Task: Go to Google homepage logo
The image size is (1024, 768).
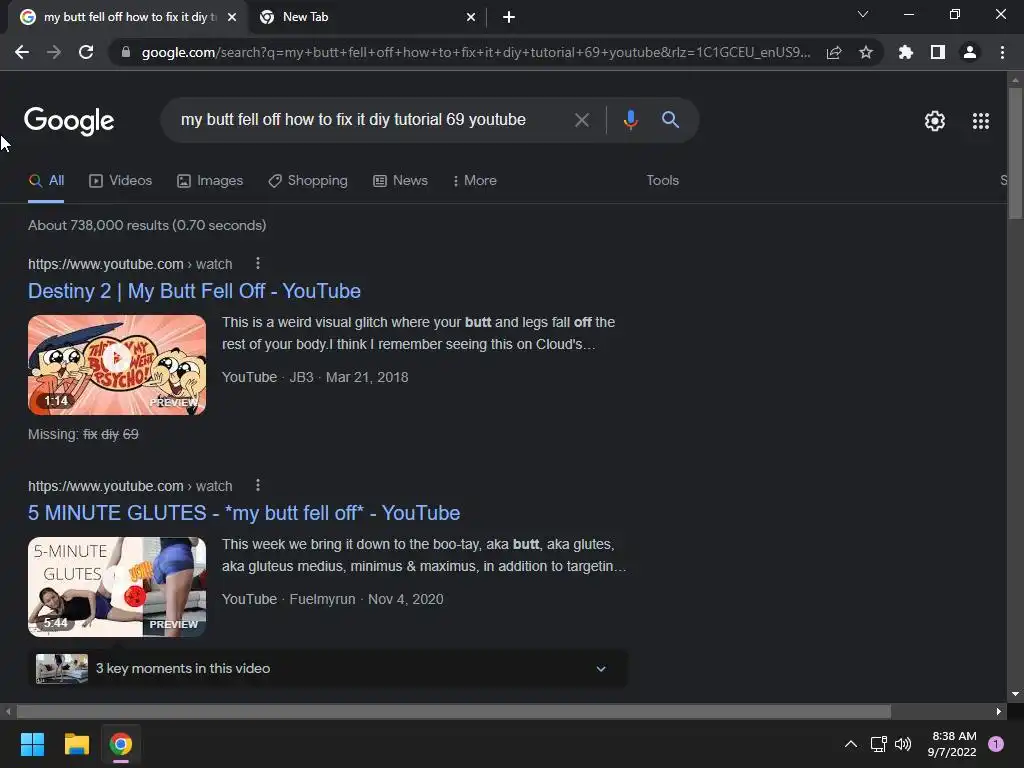Action: pyautogui.click(x=69, y=121)
